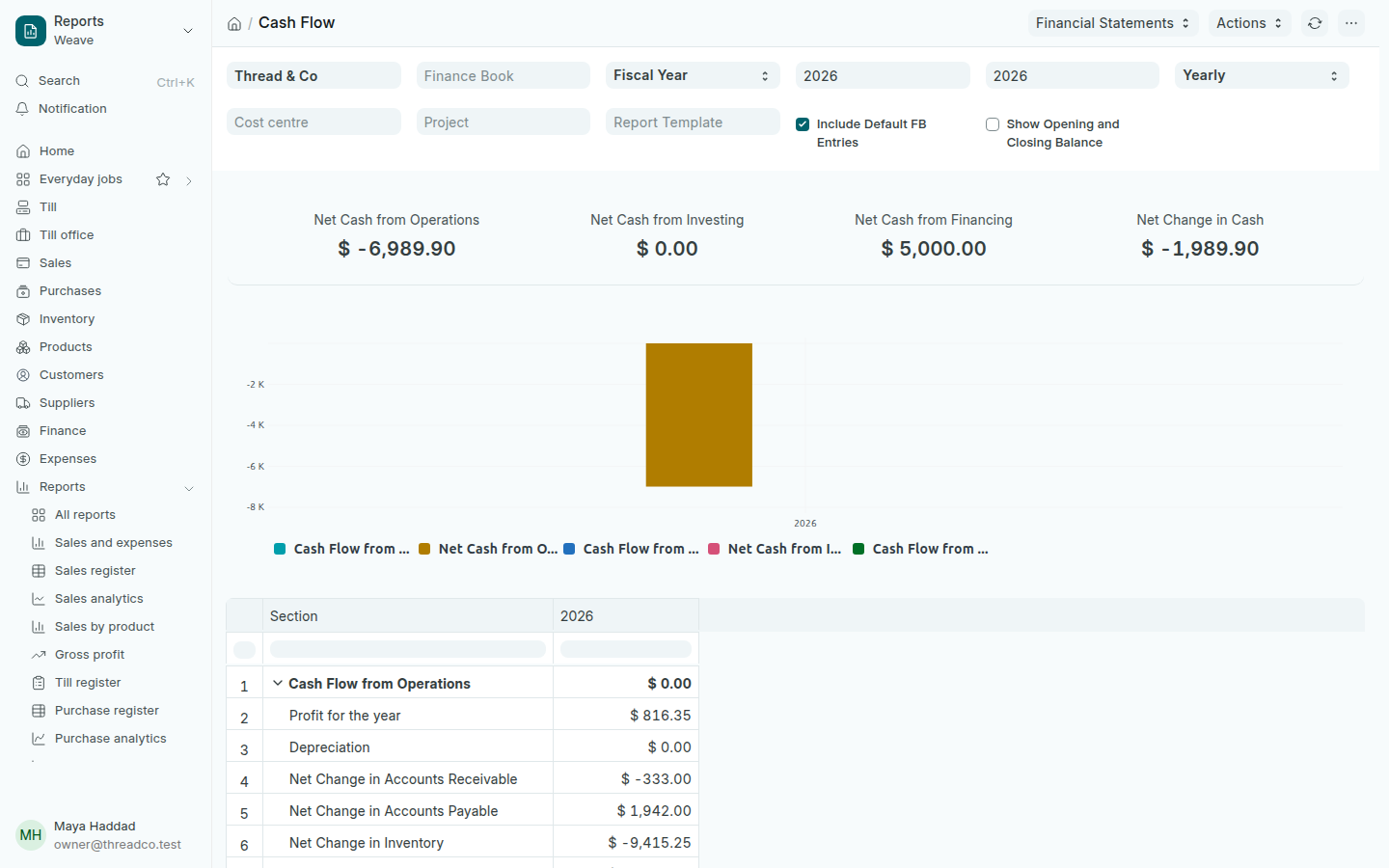The width and height of the screenshot is (1389, 868).
Task: Collapse the Cash Flow from Operations row
Action: click(x=278, y=683)
